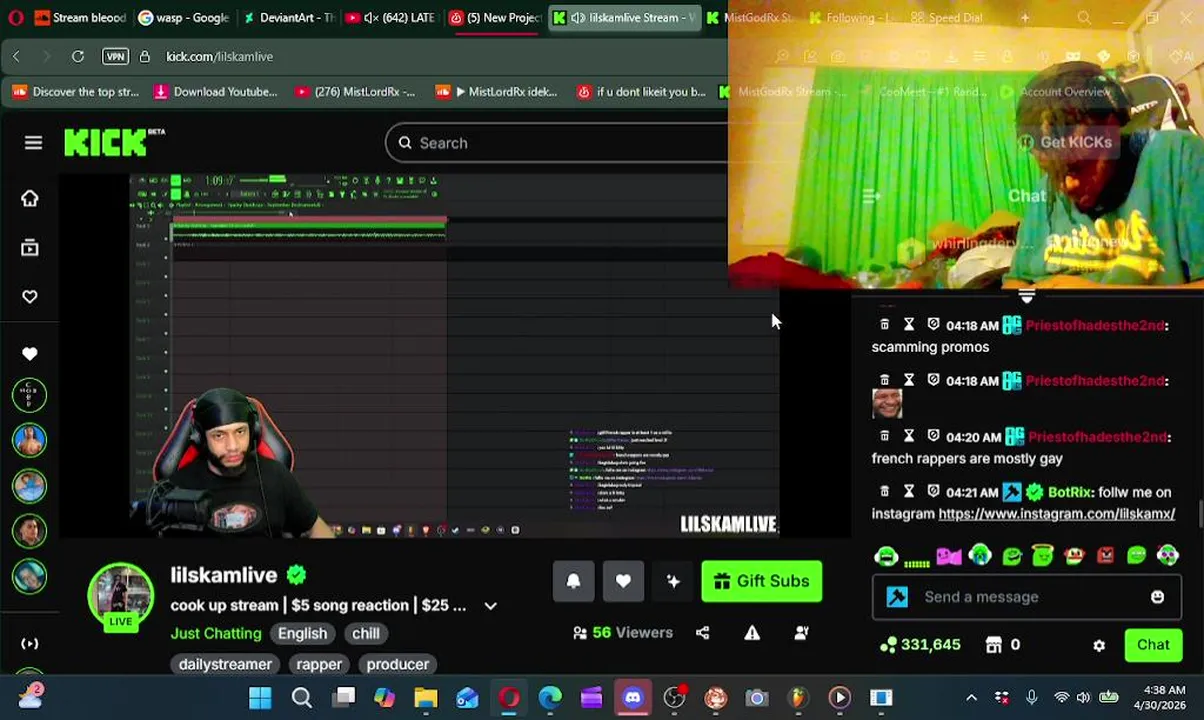
Task: Ban sender of the 04:20 AM message
Action: point(933,436)
